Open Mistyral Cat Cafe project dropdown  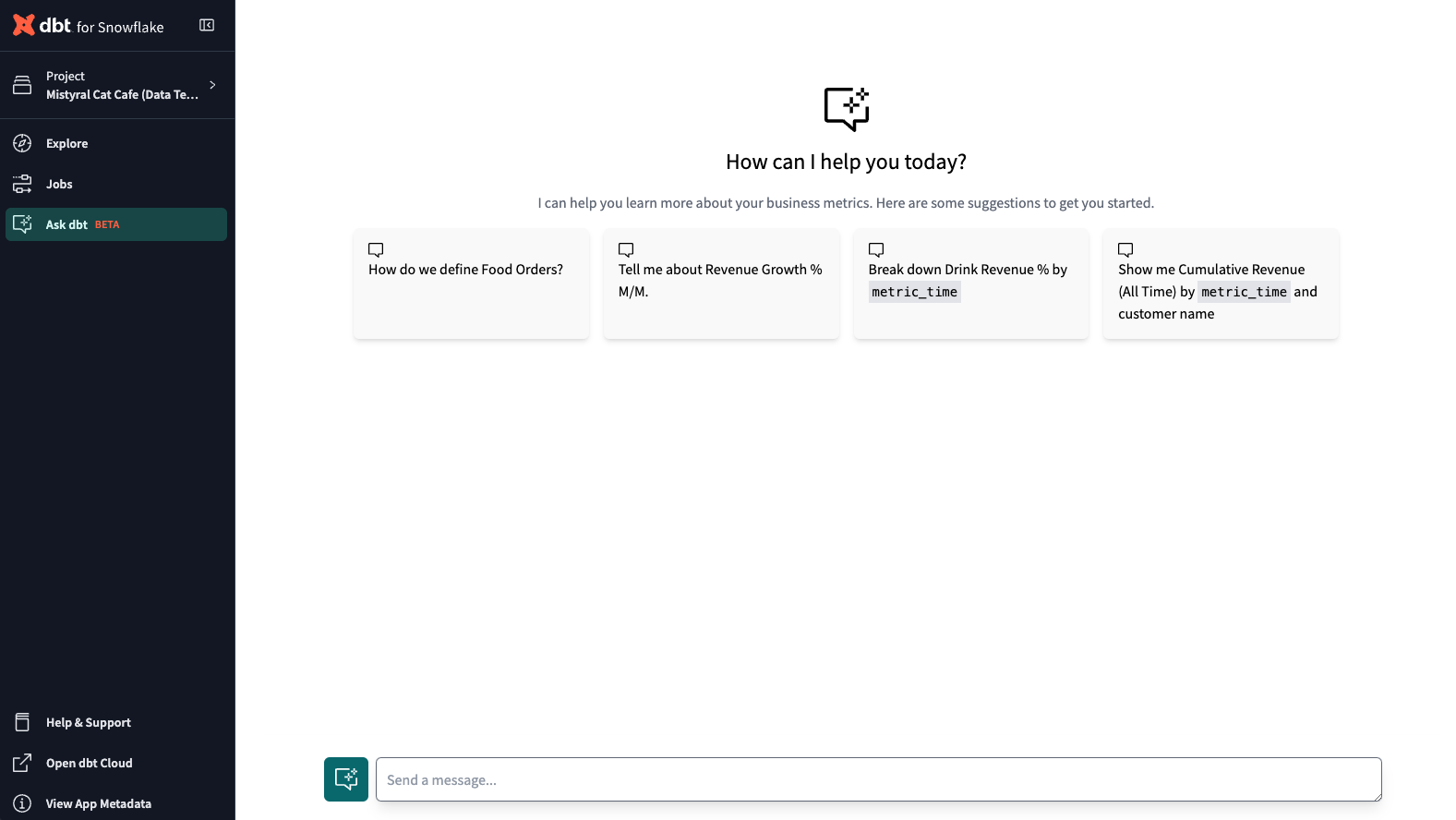pyautogui.click(x=122, y=94)
